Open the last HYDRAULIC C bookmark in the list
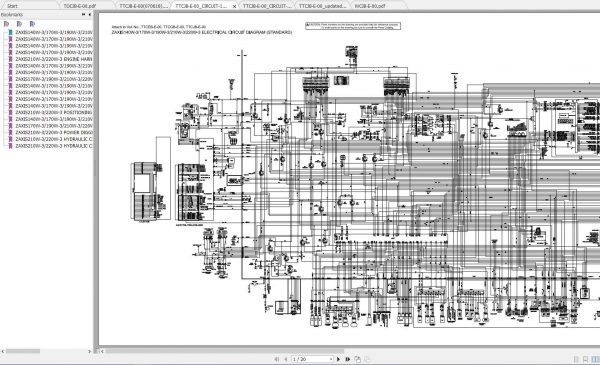 click(x=54, y=146)
